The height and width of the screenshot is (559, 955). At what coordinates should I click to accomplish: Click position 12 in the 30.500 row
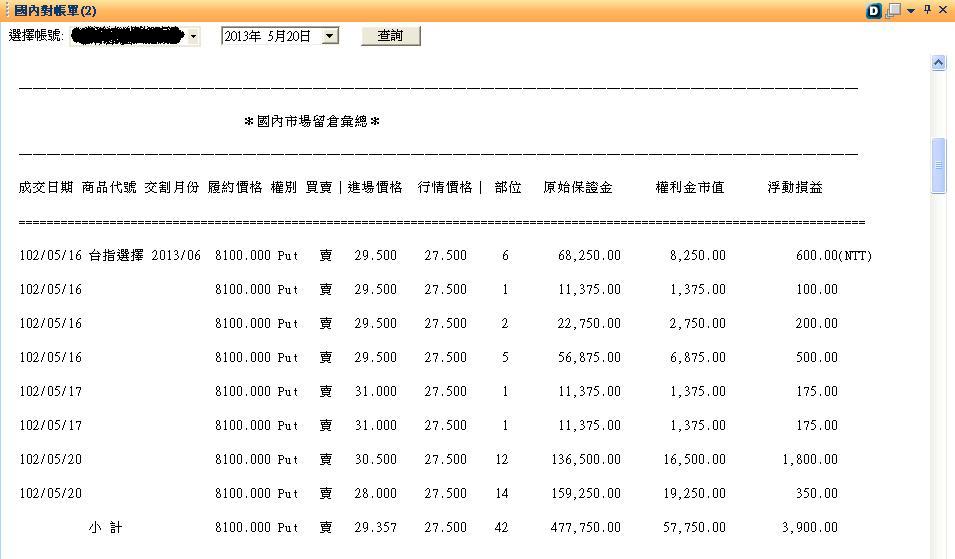click(502, 460)
